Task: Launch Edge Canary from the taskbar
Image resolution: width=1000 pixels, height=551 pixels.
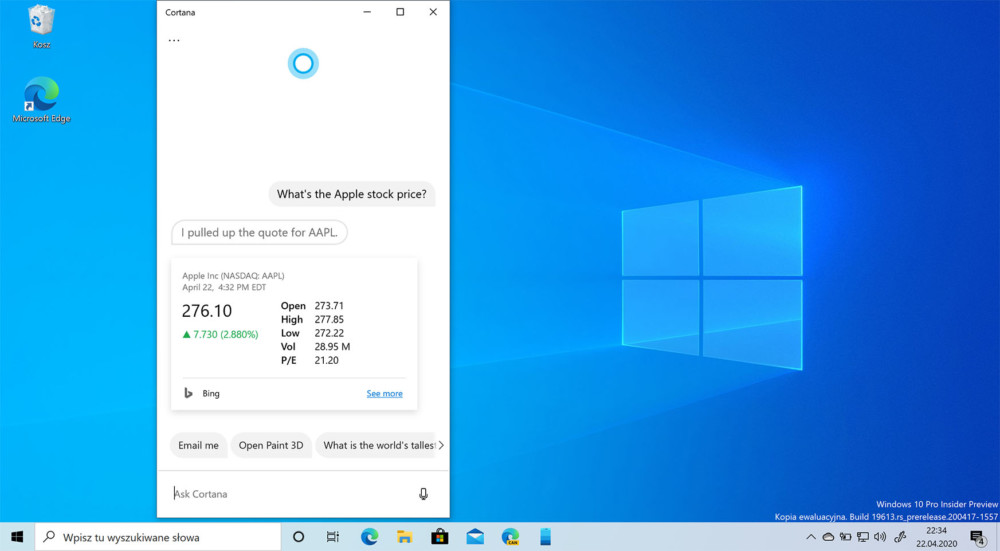Action: coord(510,537)
